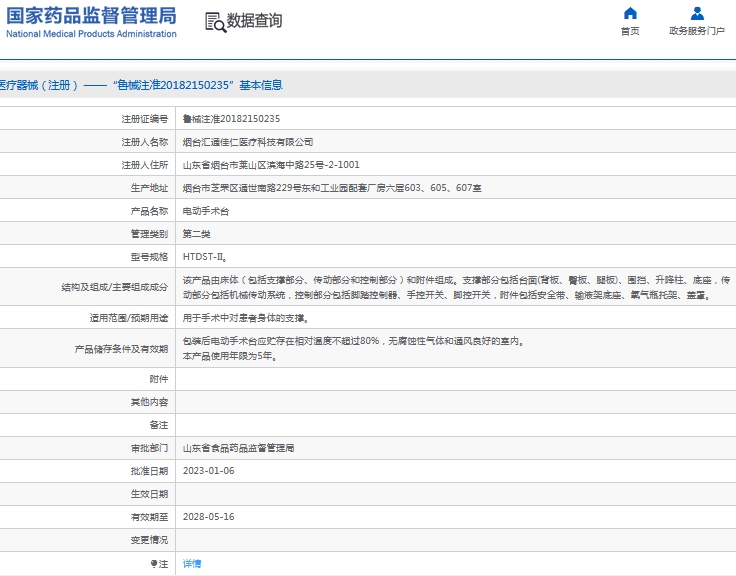Click the 结构及组成/主要组成成分 label
Image resolution: width=736 pixels, height=576 pixels.
point(115,287)
